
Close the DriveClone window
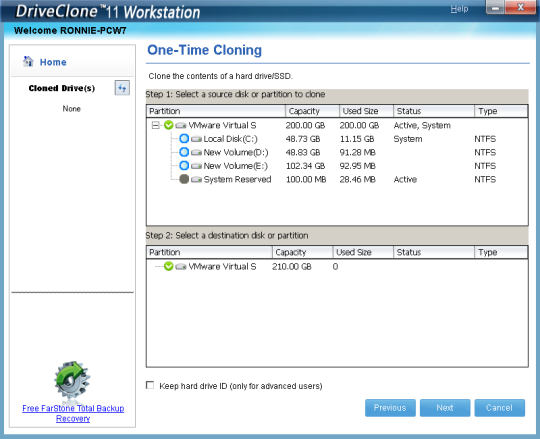(520, 7)
